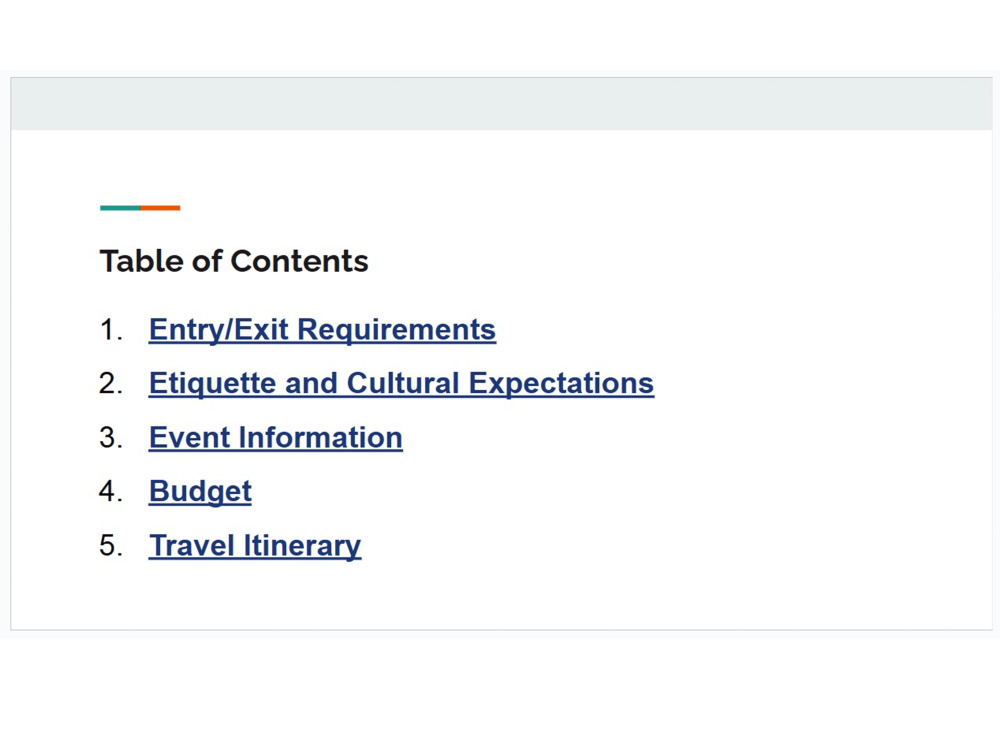Viewport: 1000px width, 750px height.
Task: Click the word Cultural in second link
Action: tap(403, 383)
